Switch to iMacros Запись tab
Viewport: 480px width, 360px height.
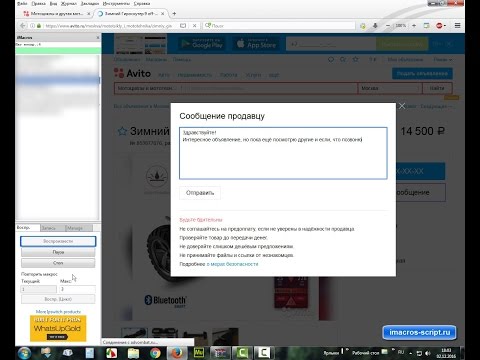pyautogui.click(x=52, y=228)
